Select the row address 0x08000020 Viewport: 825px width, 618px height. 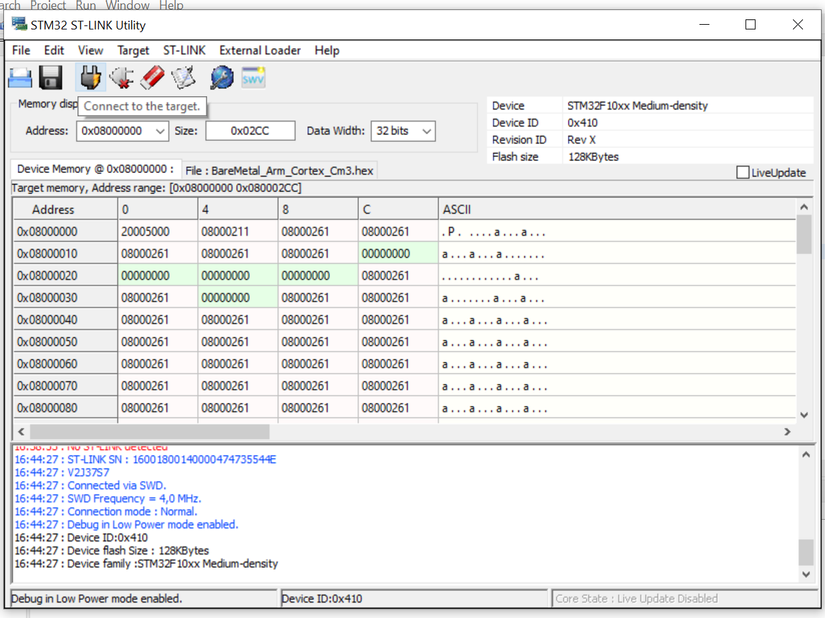coord(65,276)
